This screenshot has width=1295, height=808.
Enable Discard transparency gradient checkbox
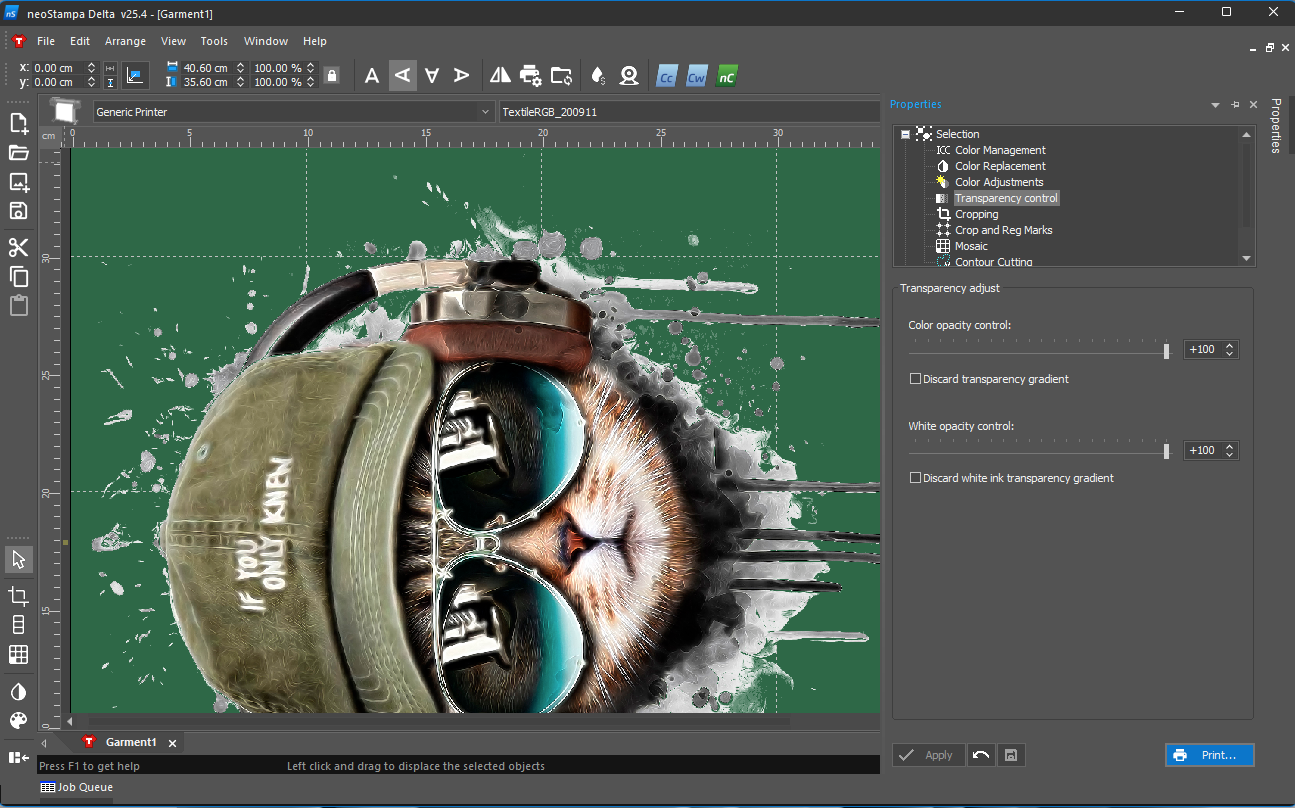[915, 379]
